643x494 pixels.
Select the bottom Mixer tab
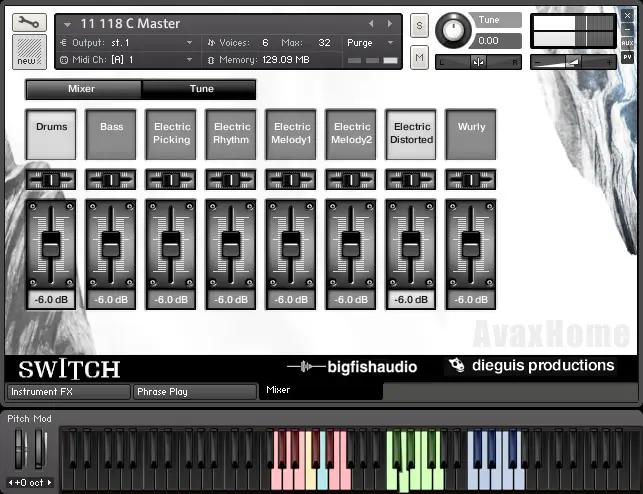point(321,390)
